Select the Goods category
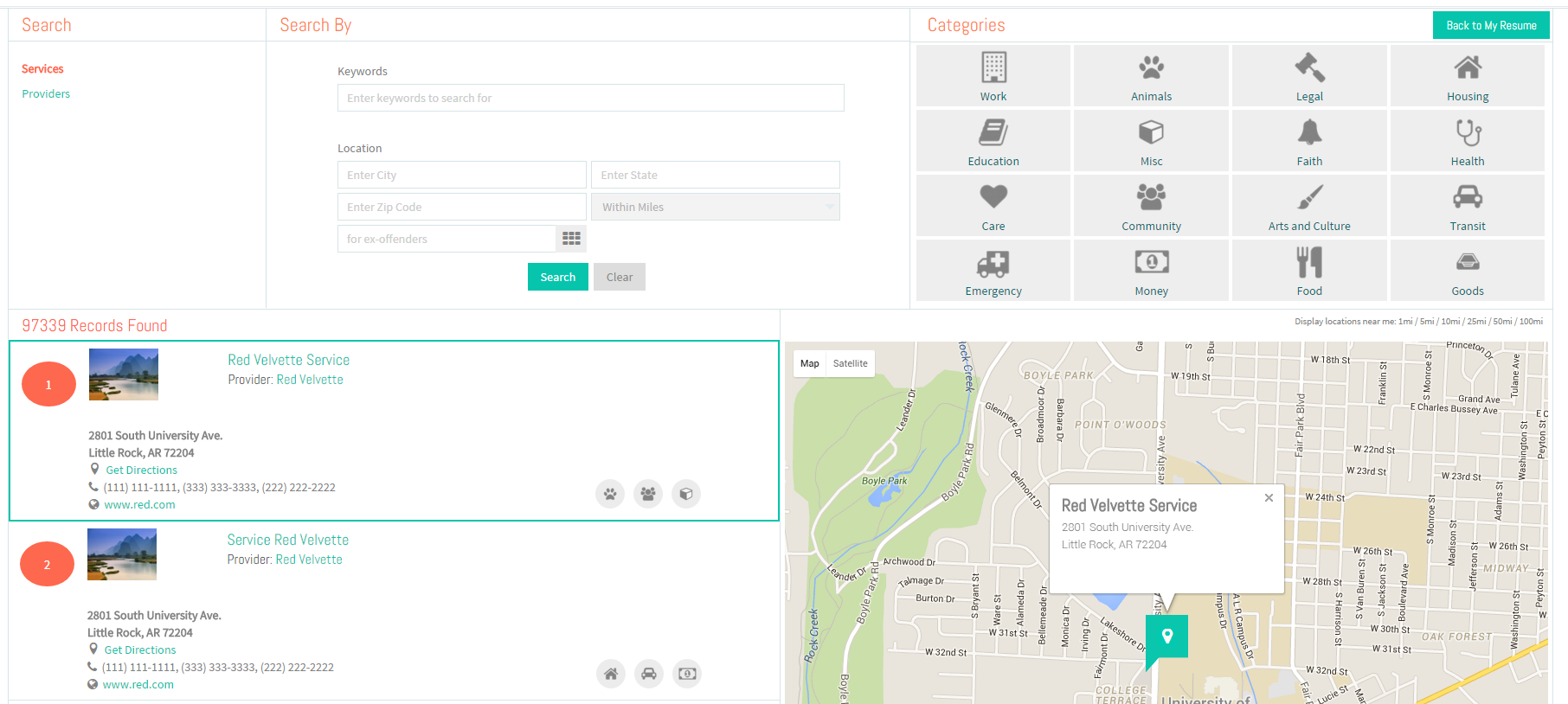 pyautogui.click(x=1468, y=271)
